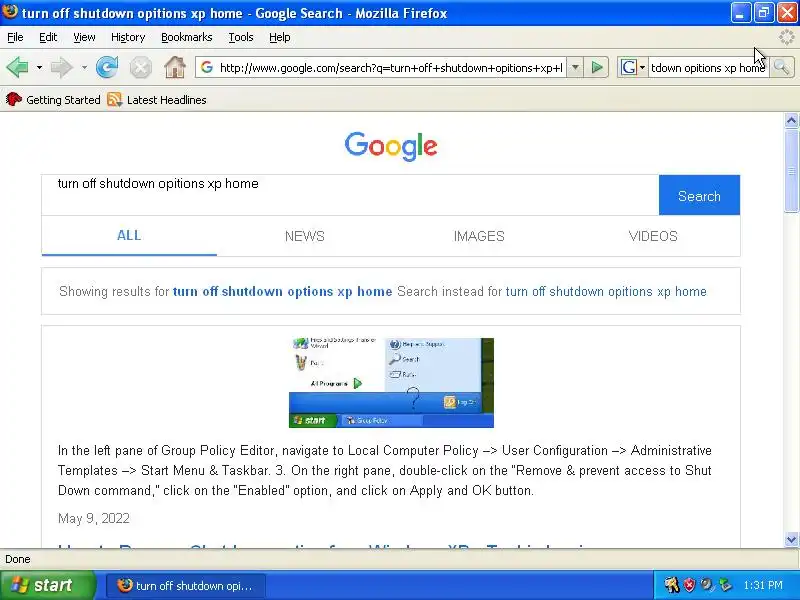Click the magnifier search icon in toolbar
Image resolution: width=800 pixels, height=600 pixels.
(781, 67)
